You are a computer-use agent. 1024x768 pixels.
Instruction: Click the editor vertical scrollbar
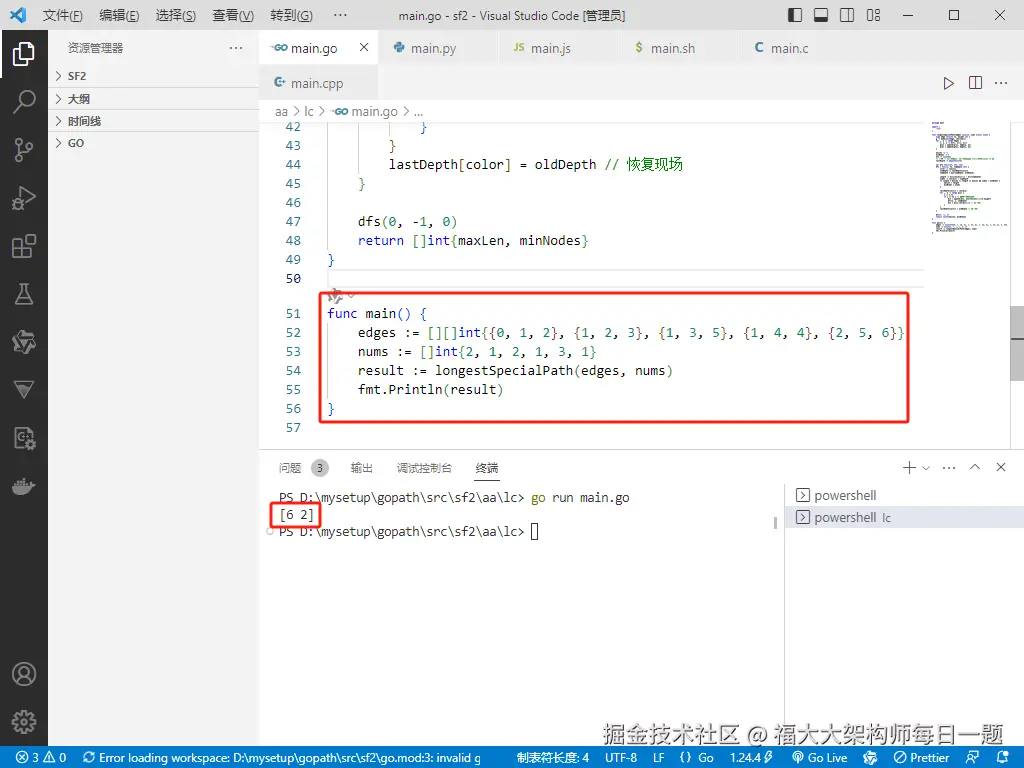[1017, 343]
